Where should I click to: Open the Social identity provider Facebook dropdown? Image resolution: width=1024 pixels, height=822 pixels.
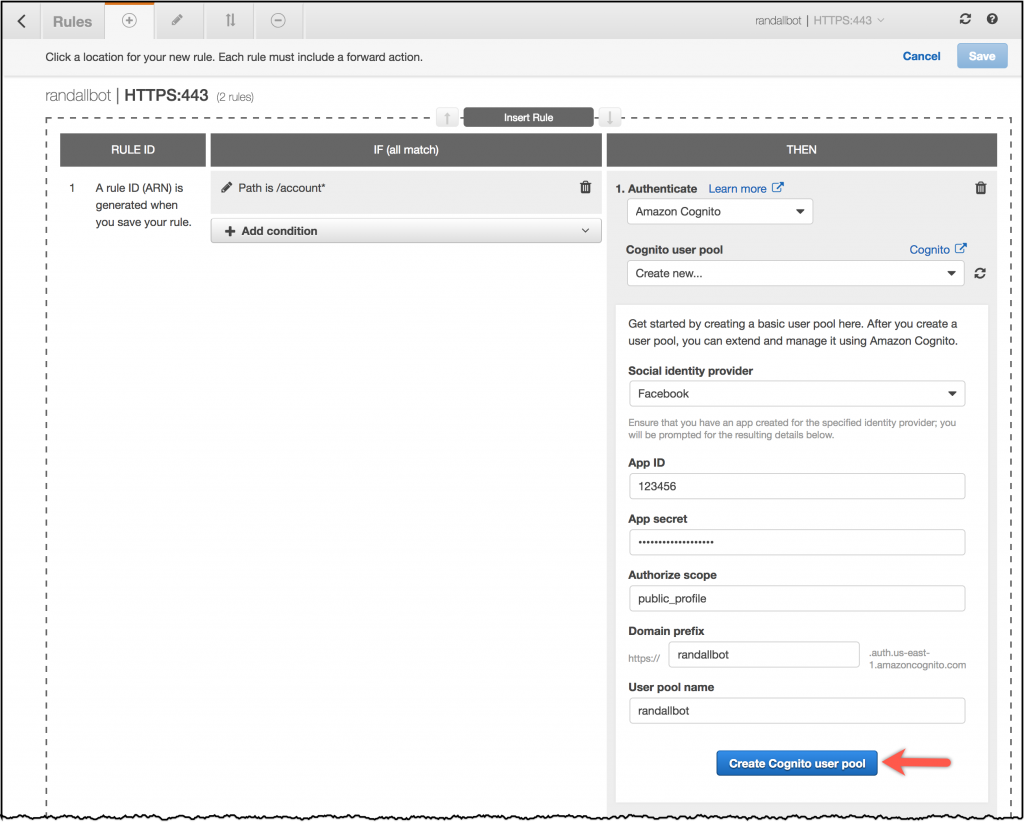point(797,394)
